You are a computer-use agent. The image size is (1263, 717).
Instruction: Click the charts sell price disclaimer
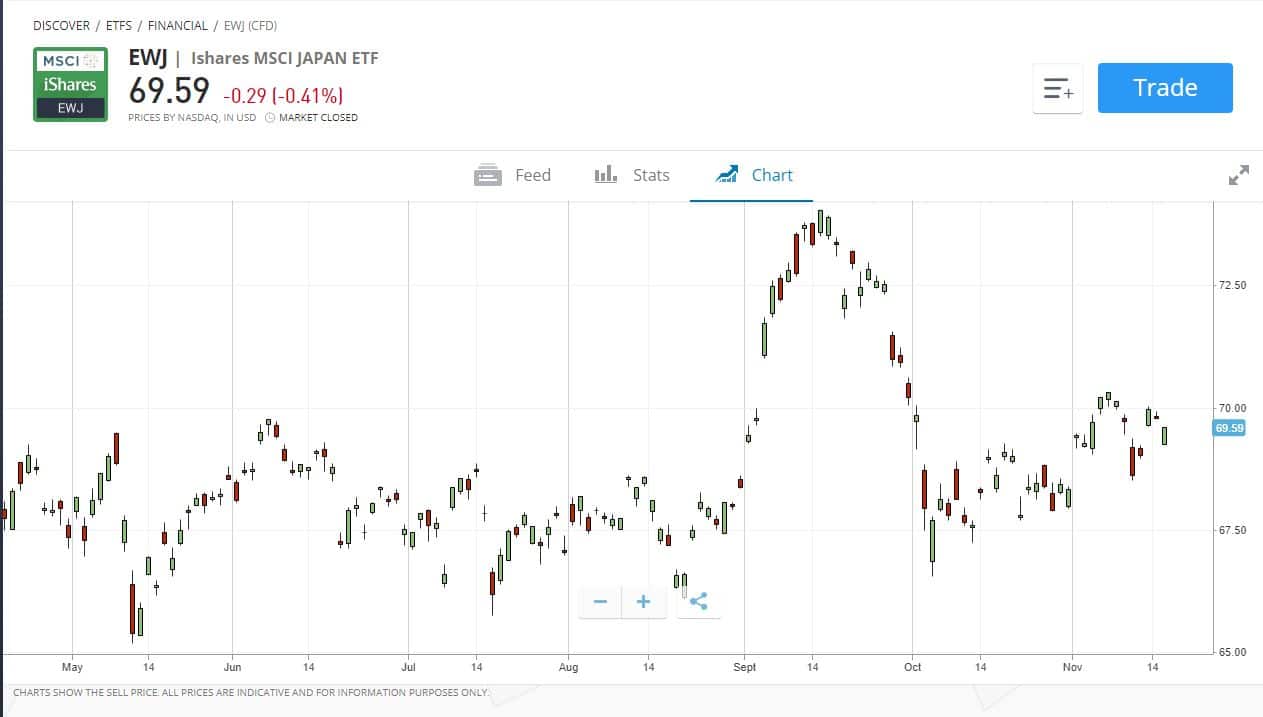pos(251,692)
